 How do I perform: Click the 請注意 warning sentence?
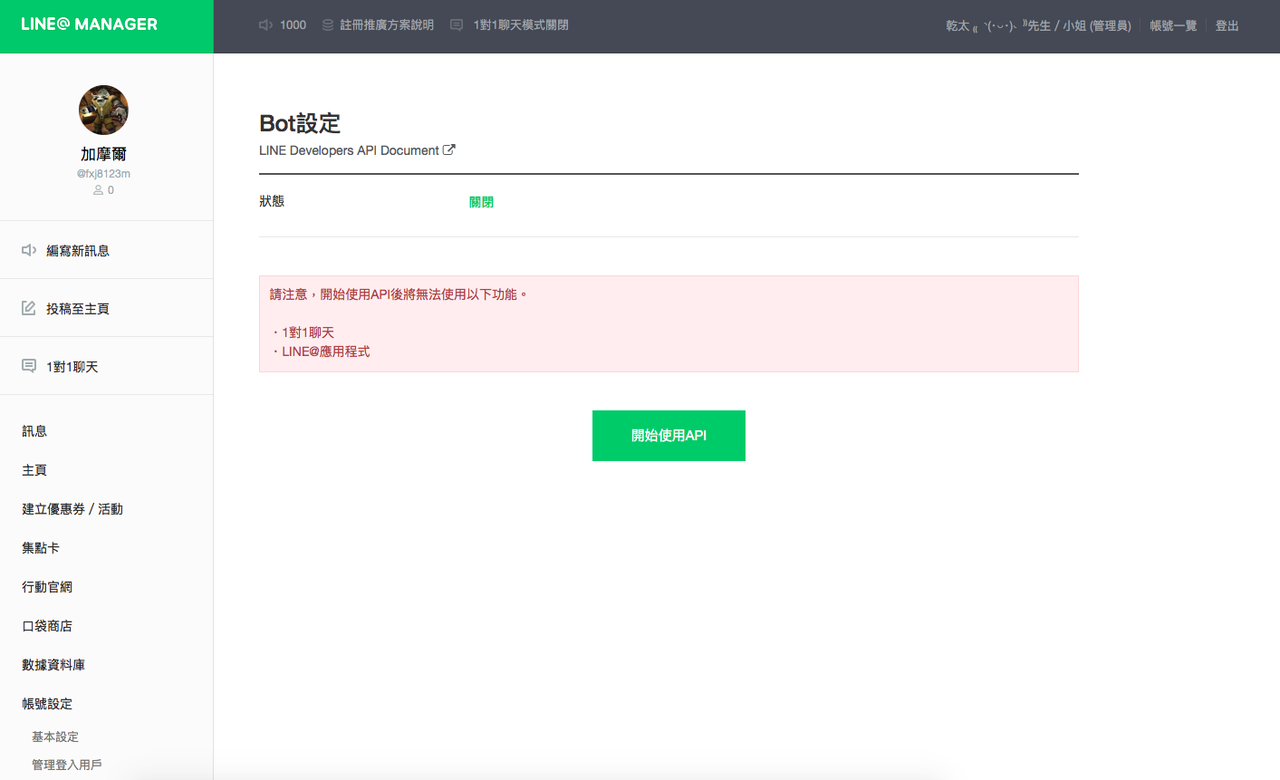tap(399, 295)
